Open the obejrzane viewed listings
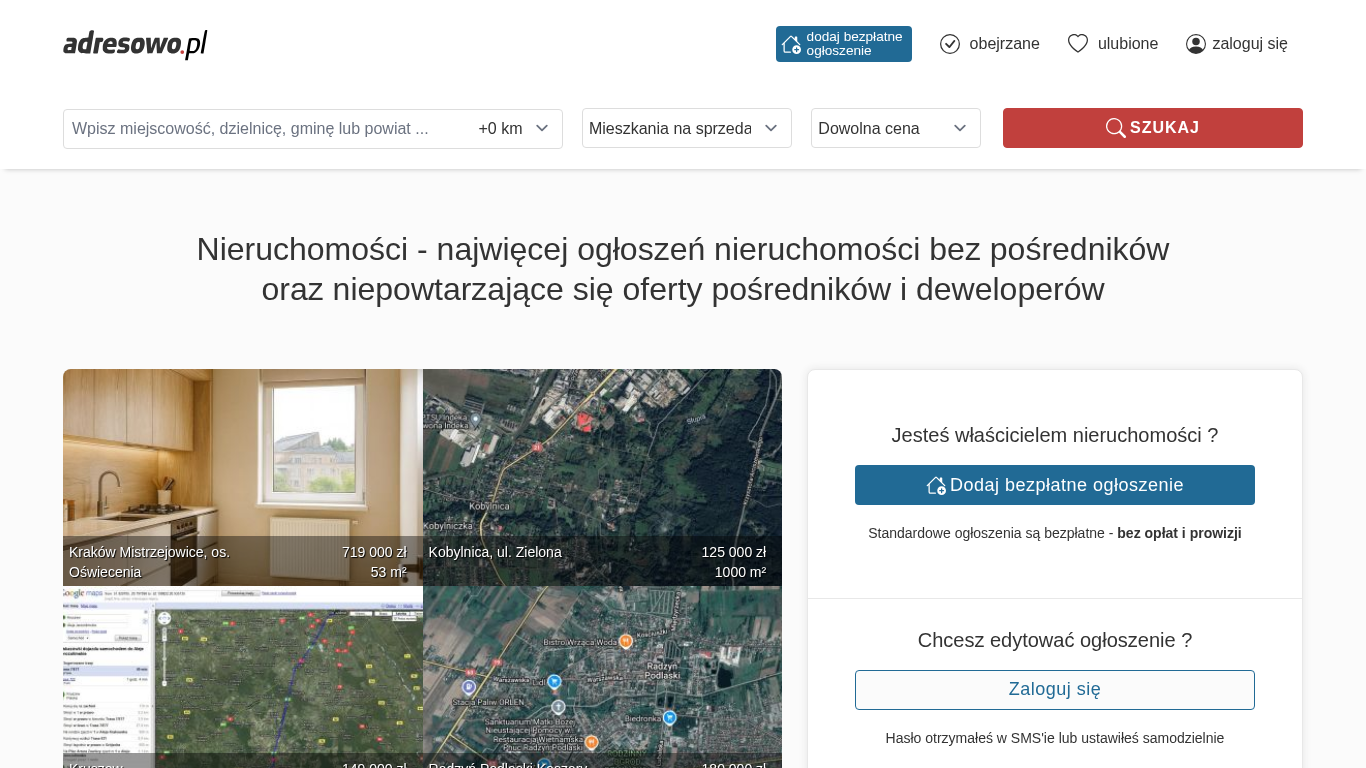The height and width of the screenshot is (768, 1366). coord(1003,44)
